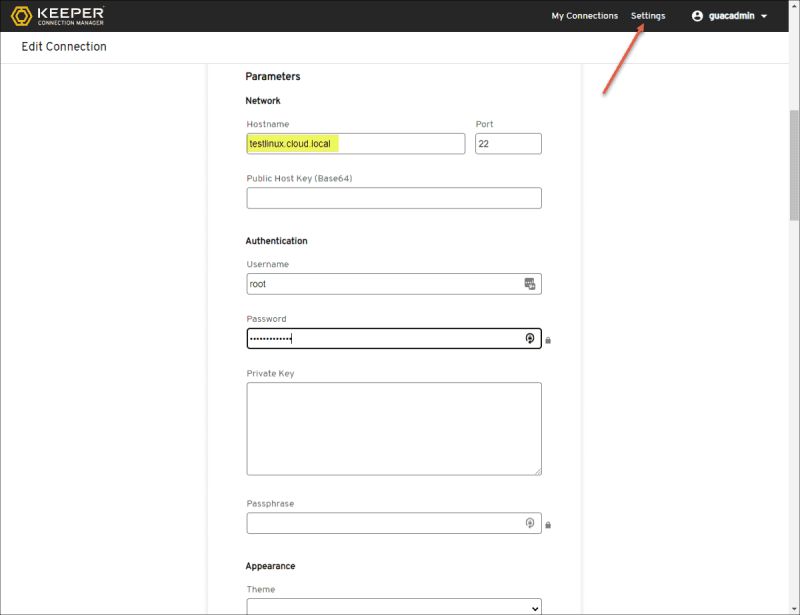Click the Password field
Viewport: 800px width, 615px height.
point(380,337)
